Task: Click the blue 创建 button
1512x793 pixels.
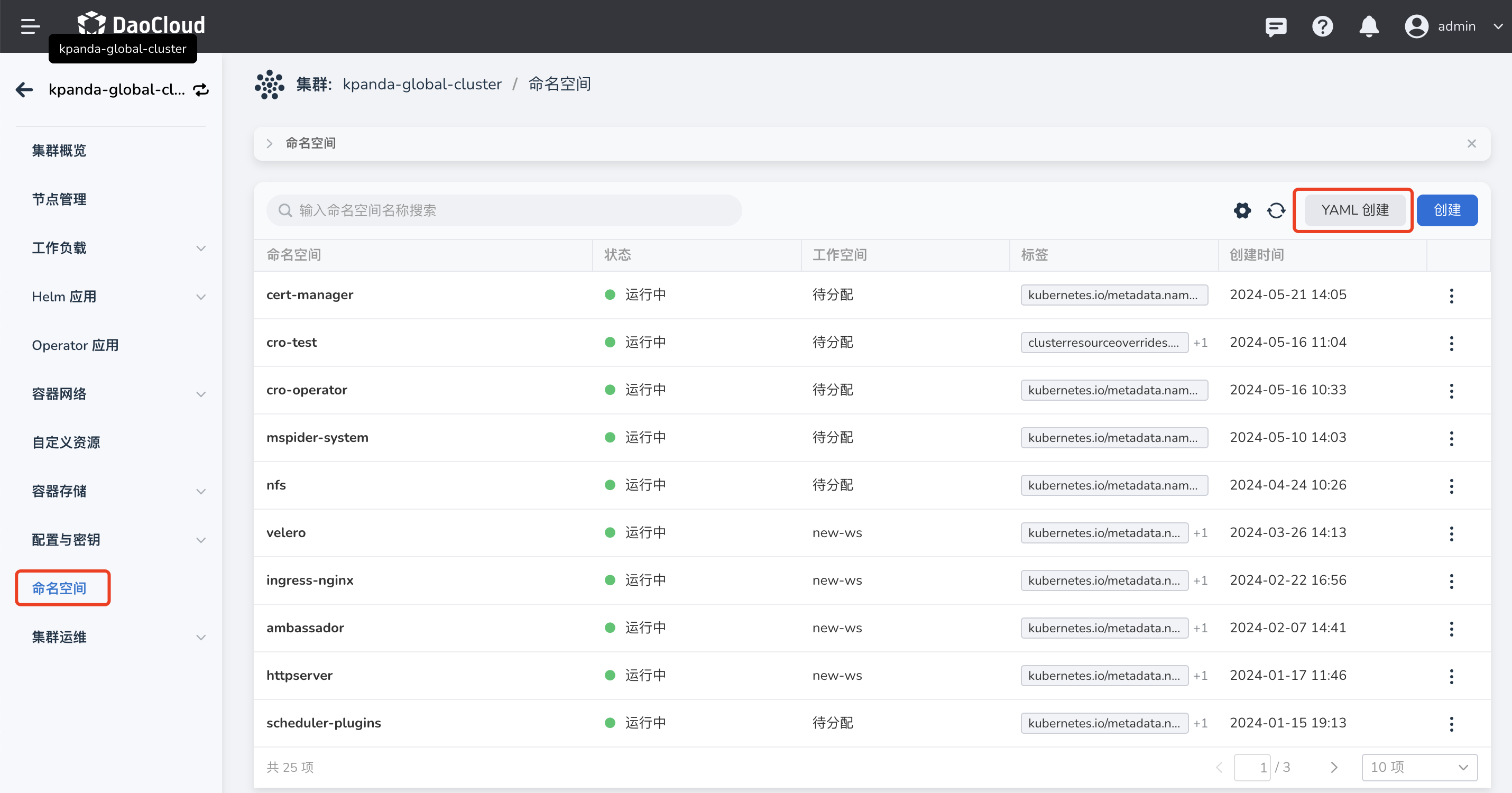Action: pos(1447,210)
